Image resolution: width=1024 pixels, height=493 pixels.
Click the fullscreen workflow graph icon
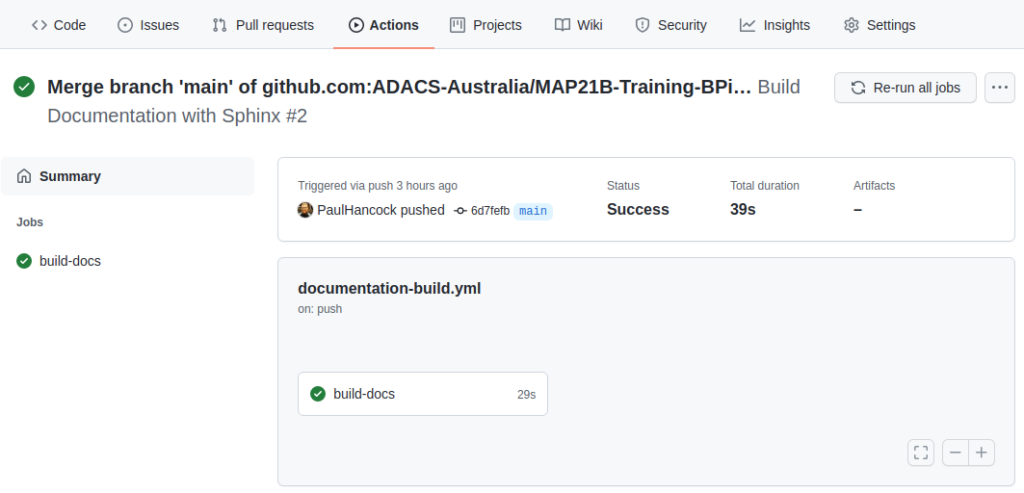(920, 453)
